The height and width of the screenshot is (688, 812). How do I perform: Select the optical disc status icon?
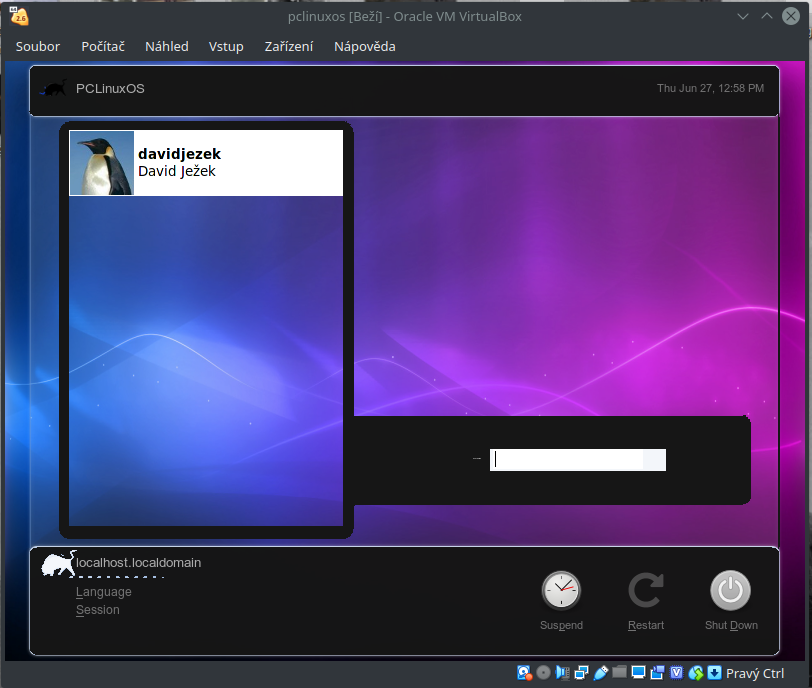coord(541,672)
